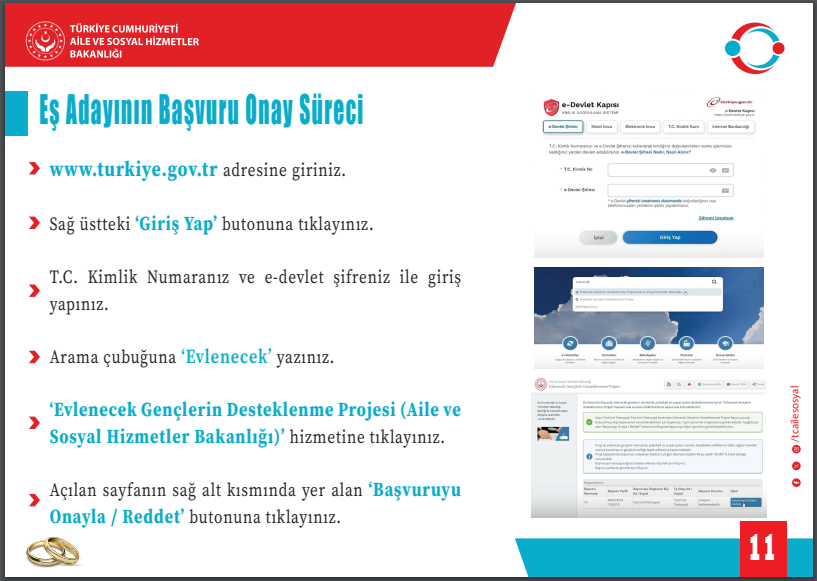Select the T.C. Kimlik Kartı login tab
This screenshot has height=581, width=817.
(x=684, y=127)
